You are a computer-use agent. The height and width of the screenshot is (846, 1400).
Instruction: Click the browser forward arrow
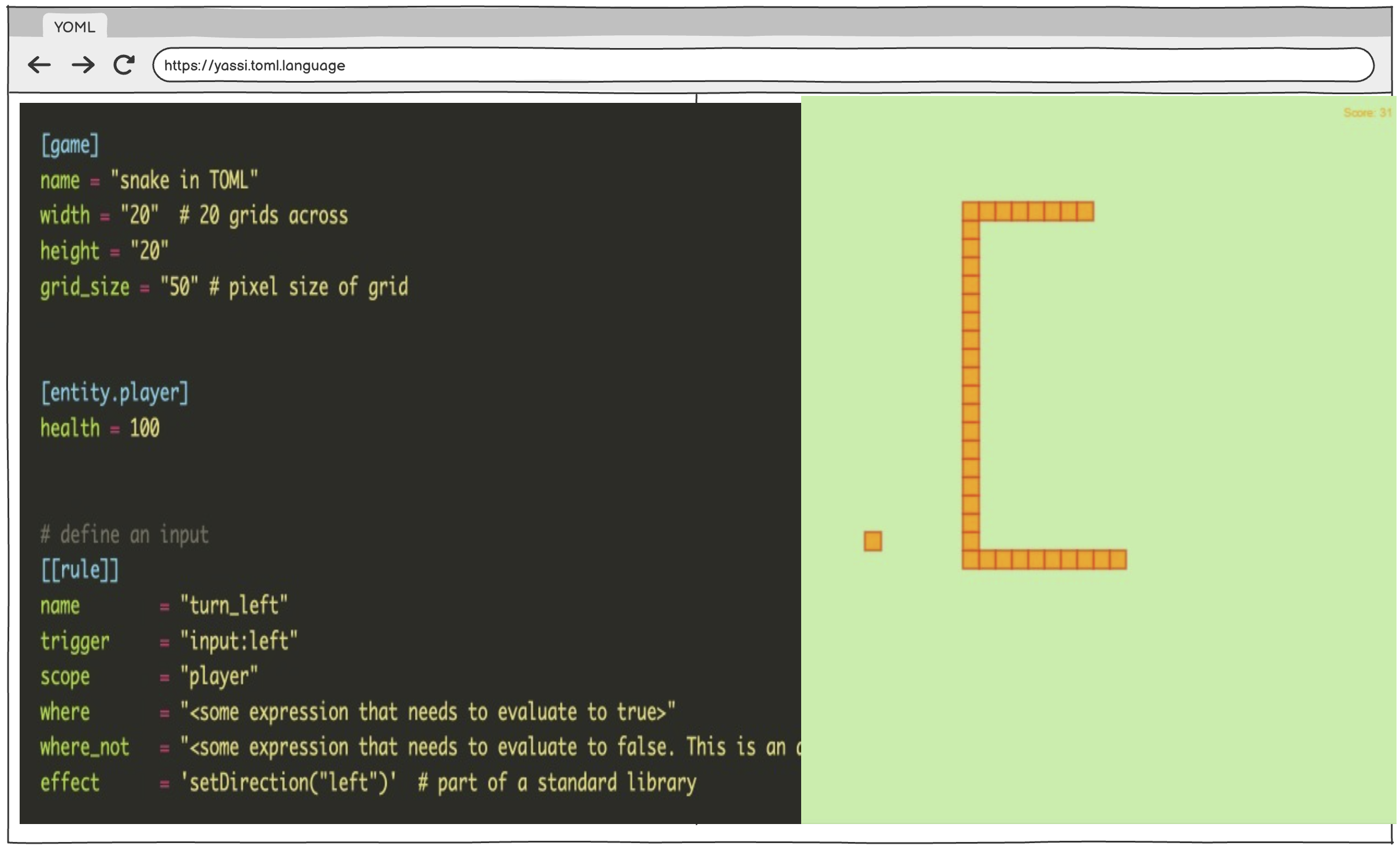coord(83,65)
